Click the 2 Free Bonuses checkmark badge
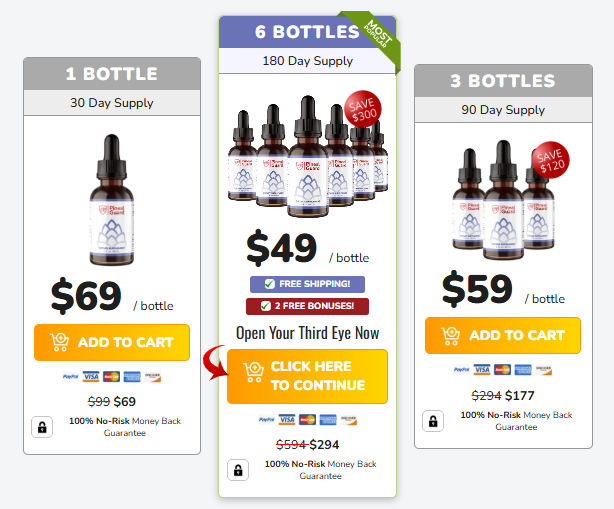Viewport: 614px width, 509px height. pyautogui.click(x=307, y=306)
